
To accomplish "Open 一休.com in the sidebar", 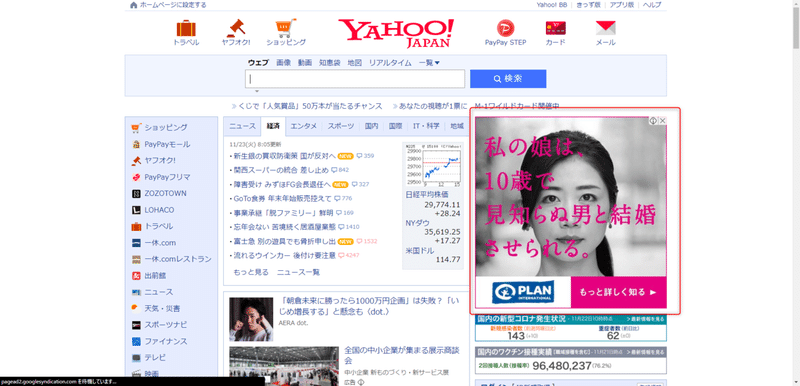I will 160,243.
